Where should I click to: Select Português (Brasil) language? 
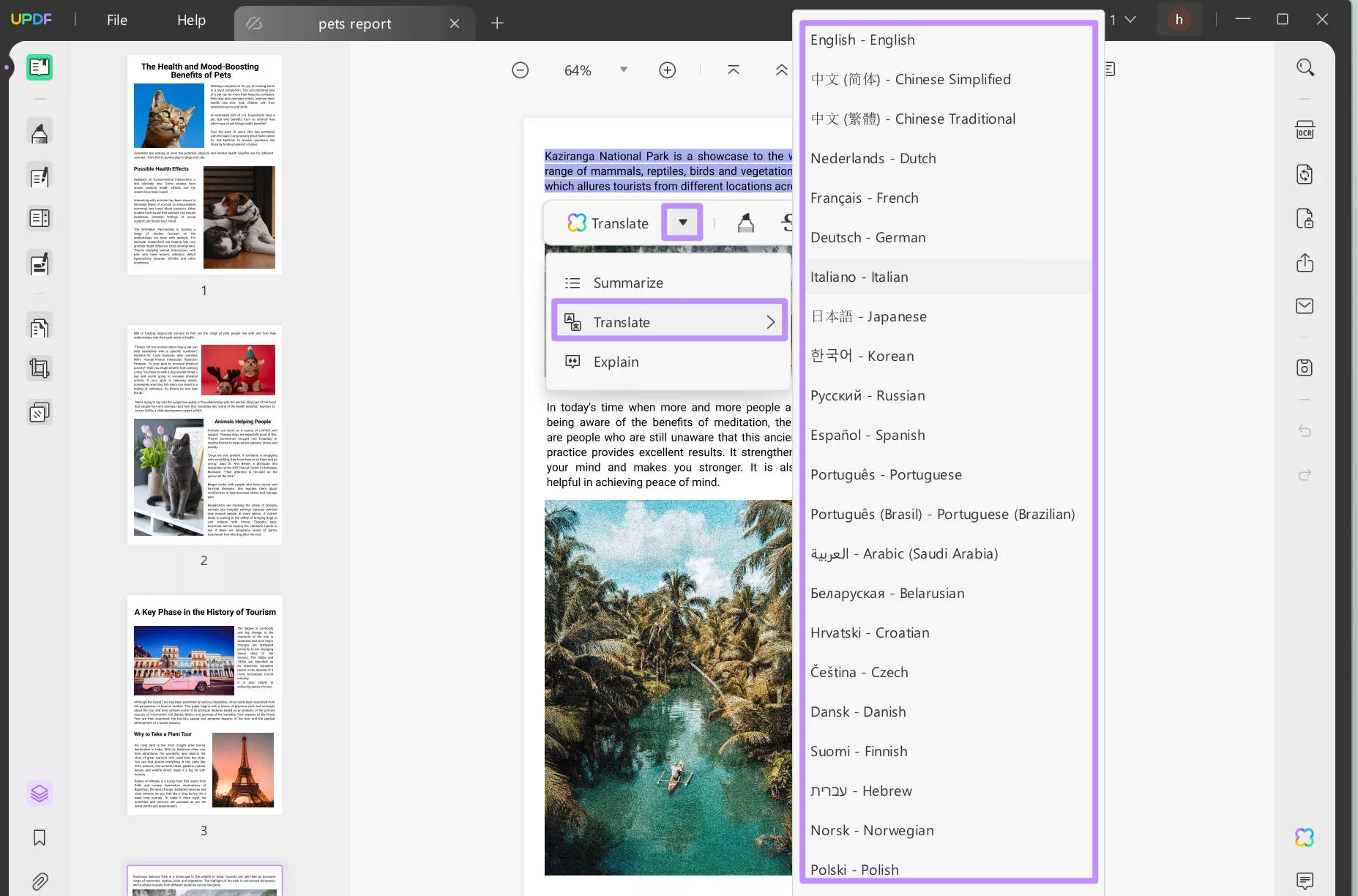[x=949, y=514]
